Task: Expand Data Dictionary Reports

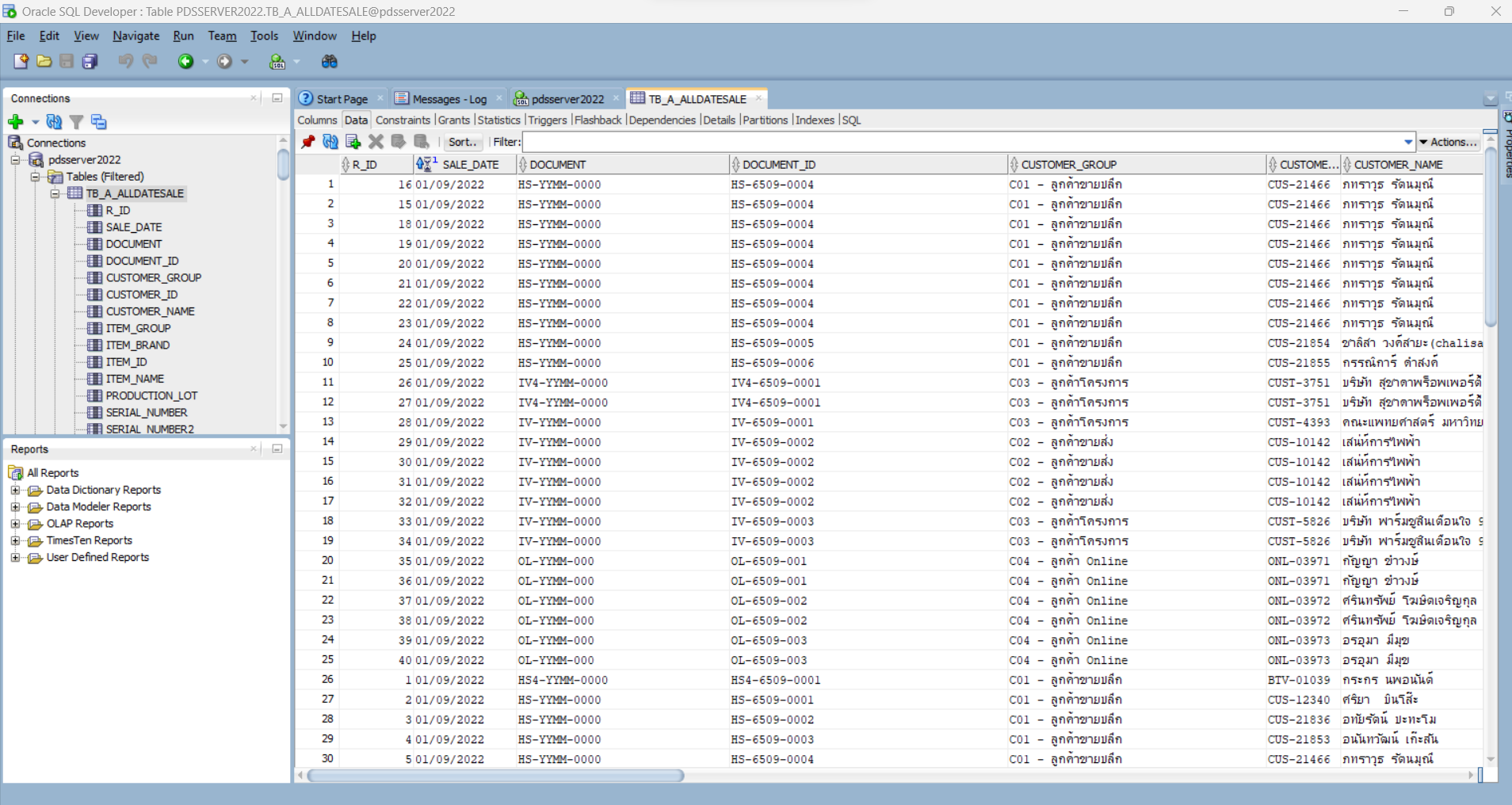Action: pos(15,490)
